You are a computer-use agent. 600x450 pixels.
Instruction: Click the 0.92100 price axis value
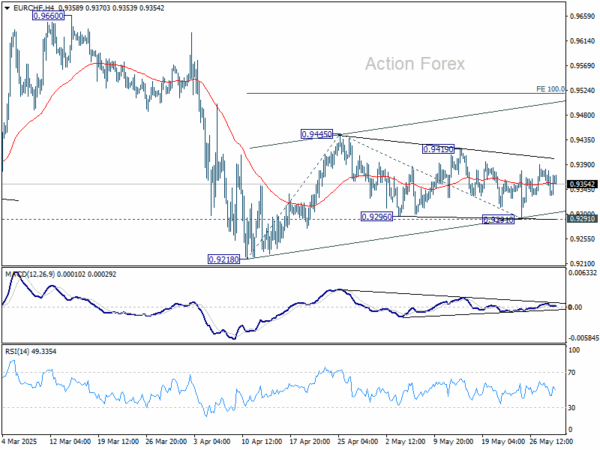(x=582, y=264)
